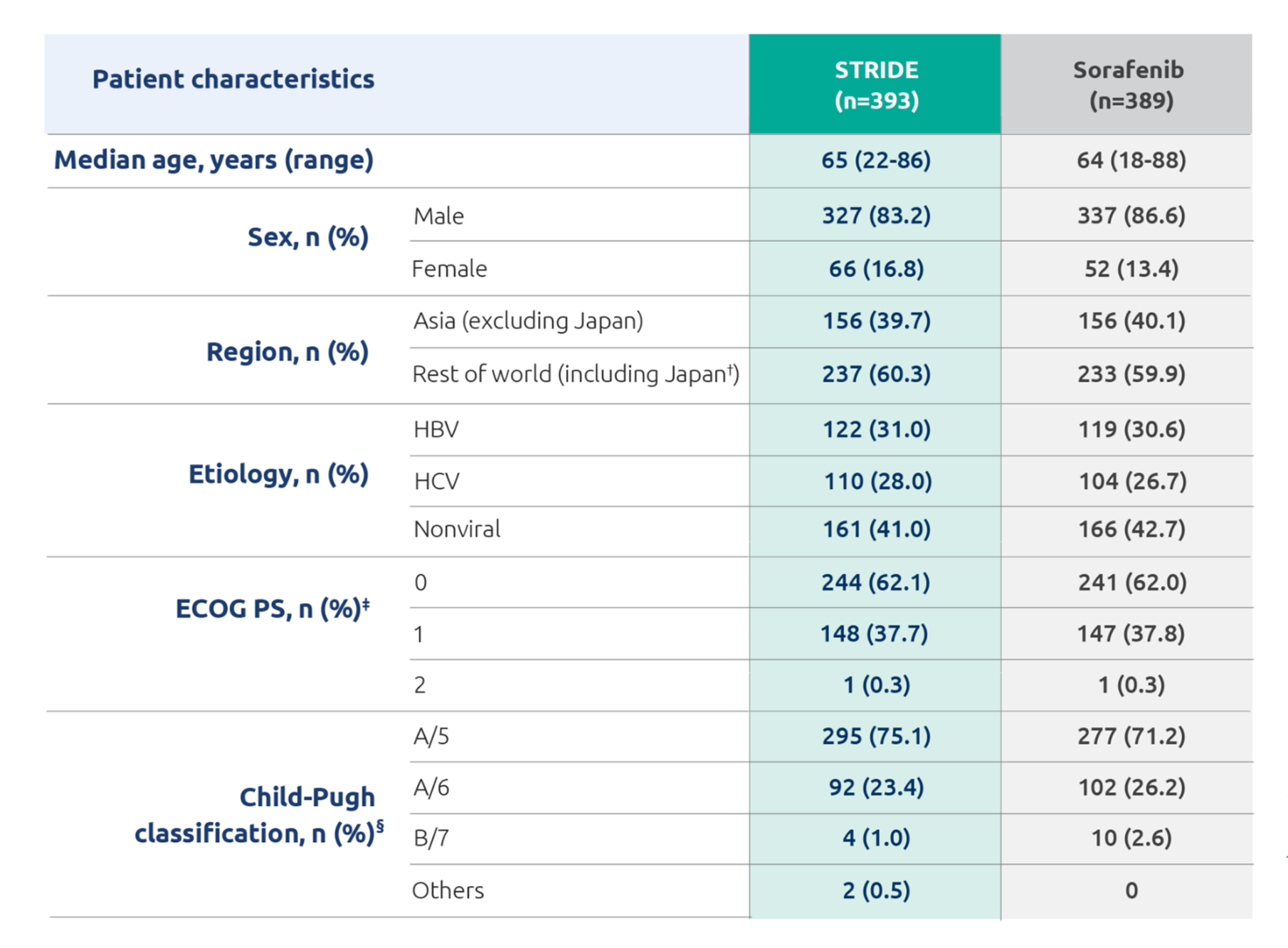This screenshot has height=948, width=1288.
Task: Click the Rest of world (including Japan) label
Action: click(576, 374)
